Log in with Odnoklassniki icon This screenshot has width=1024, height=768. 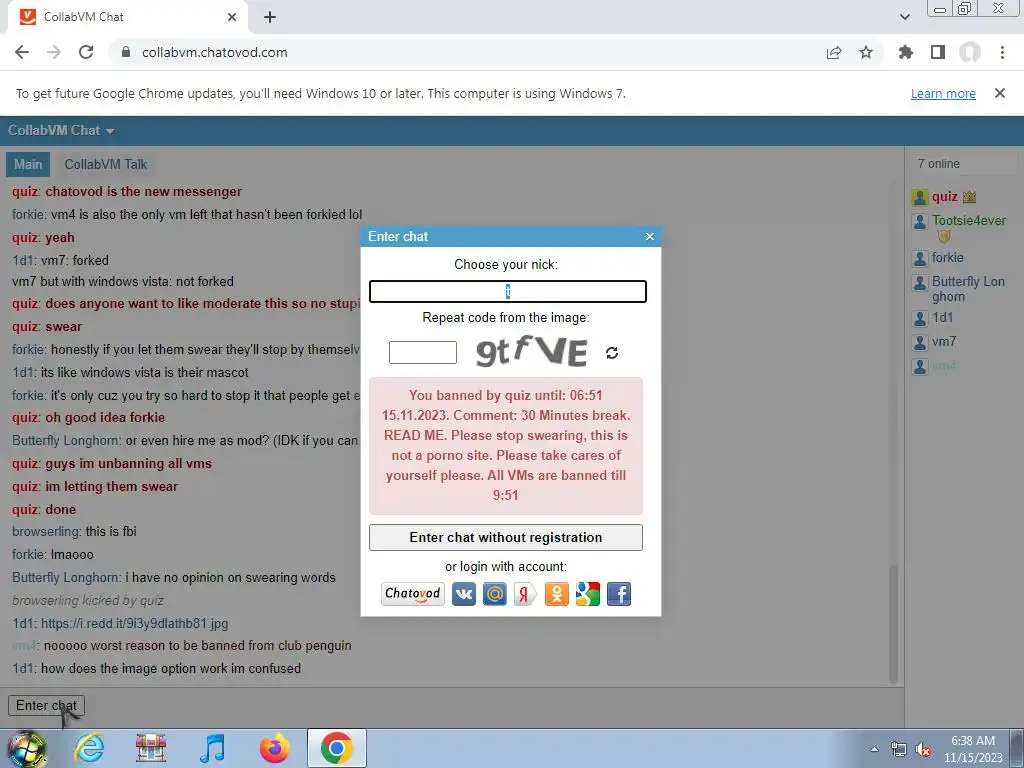tap(556, 594)
